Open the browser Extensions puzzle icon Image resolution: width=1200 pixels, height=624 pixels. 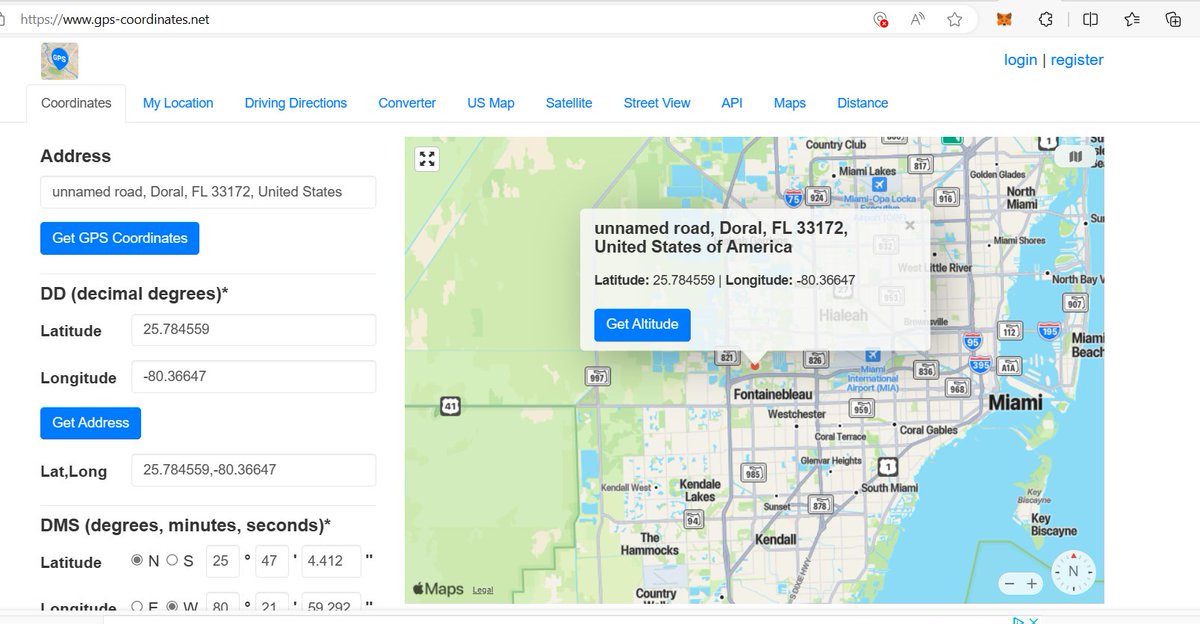pyautogui.click(x=1046, y=19)
